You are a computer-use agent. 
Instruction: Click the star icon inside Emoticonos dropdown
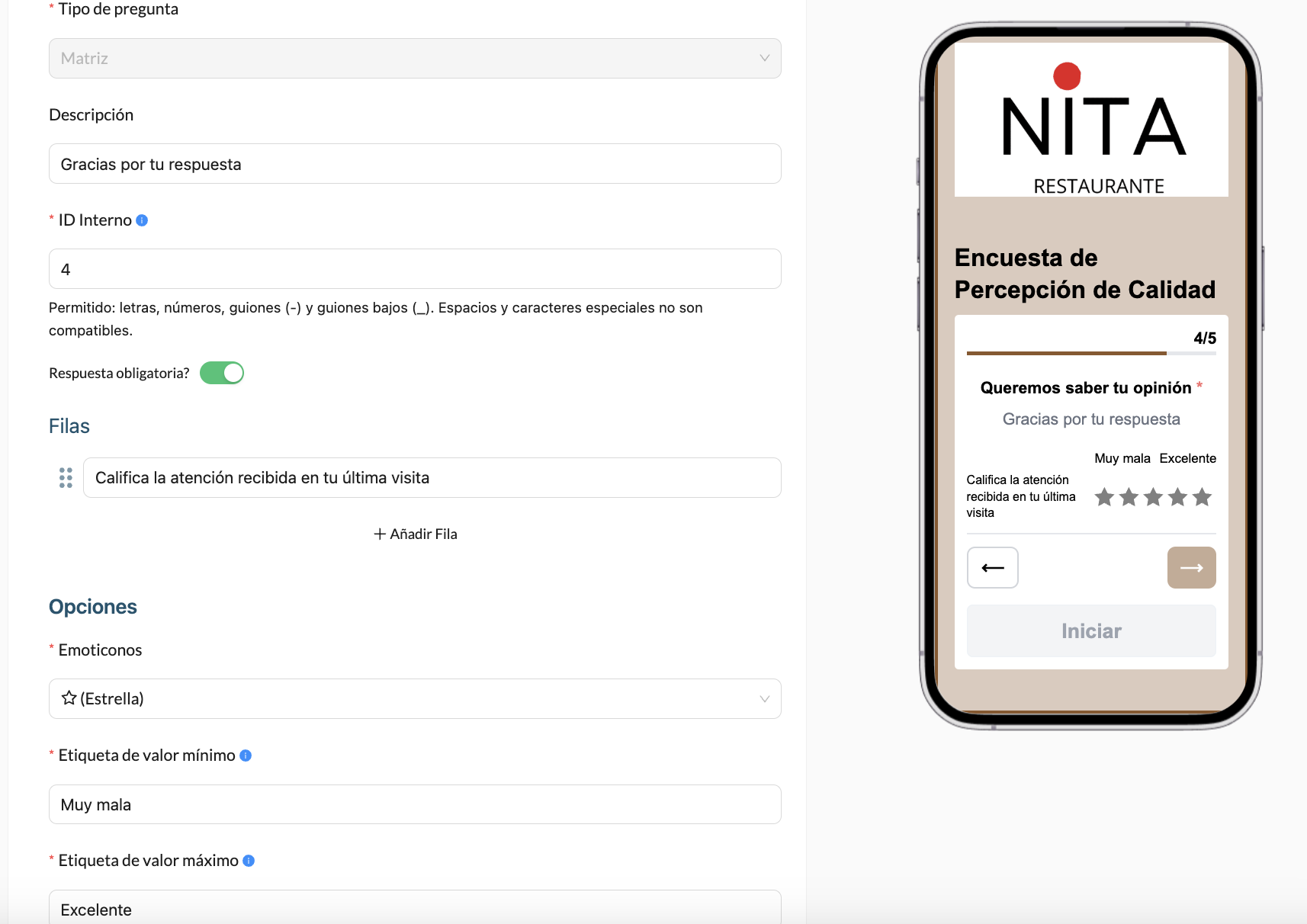(x=69, y=698)
